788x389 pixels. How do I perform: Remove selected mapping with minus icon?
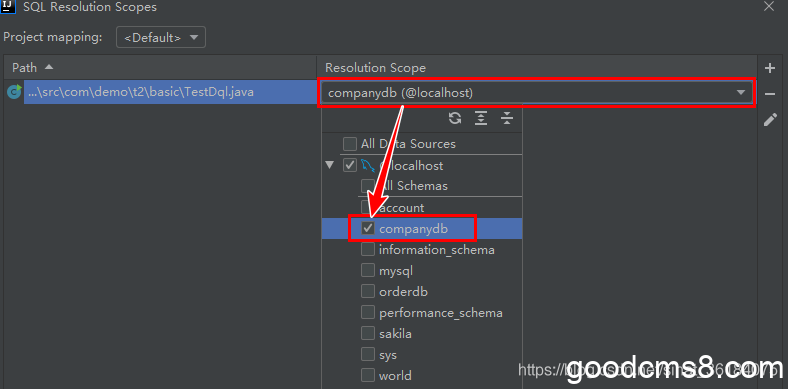coord(770,94)
